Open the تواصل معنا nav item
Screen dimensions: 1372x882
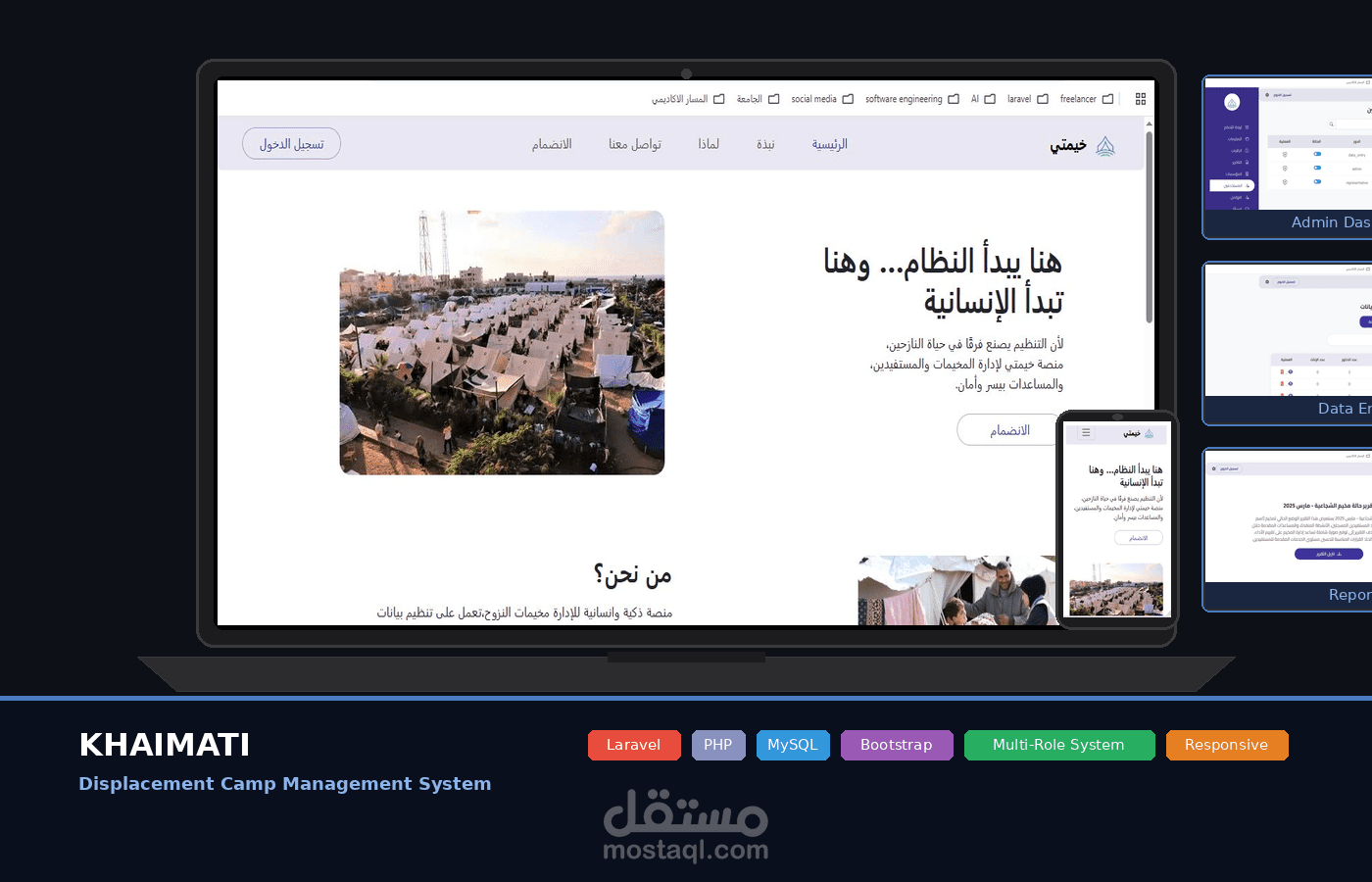[635, 144]
